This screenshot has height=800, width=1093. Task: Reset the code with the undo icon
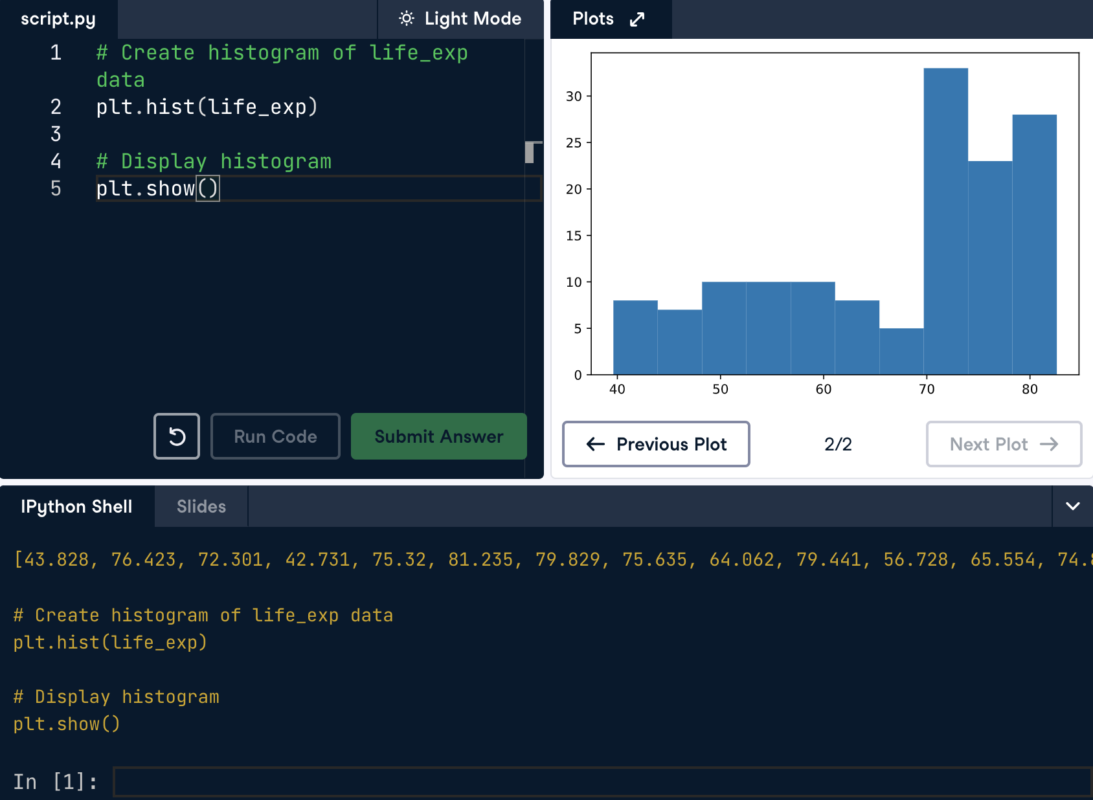(x=177, y=437)
